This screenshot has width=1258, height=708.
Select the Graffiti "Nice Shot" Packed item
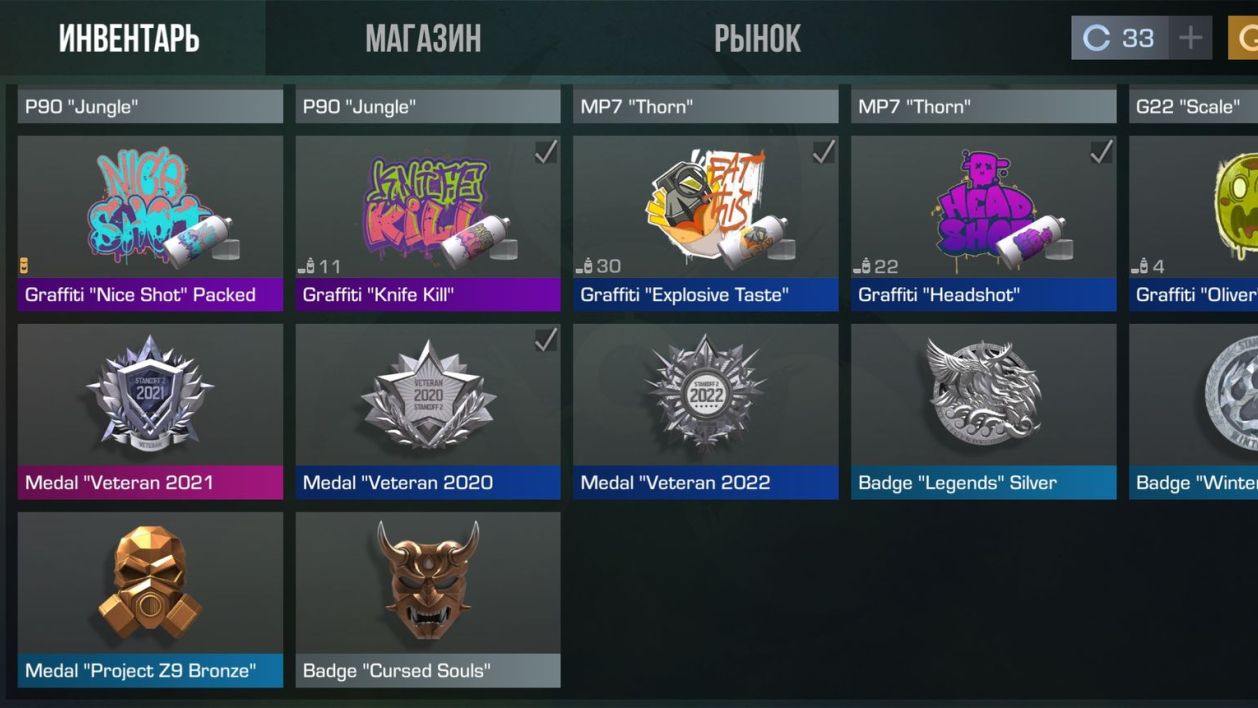(150, 224)
